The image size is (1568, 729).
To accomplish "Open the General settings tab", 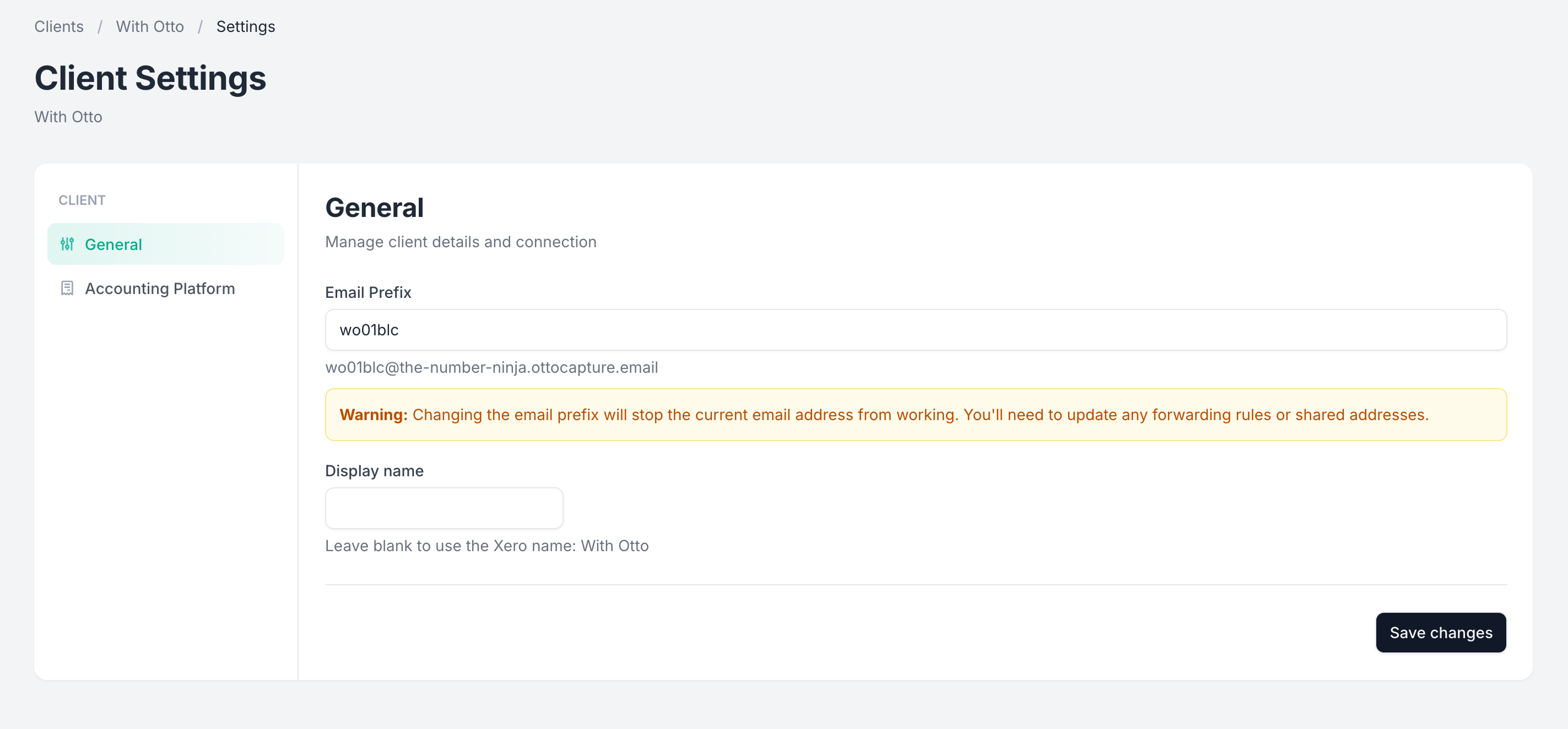I will click(x=166, y=244).
